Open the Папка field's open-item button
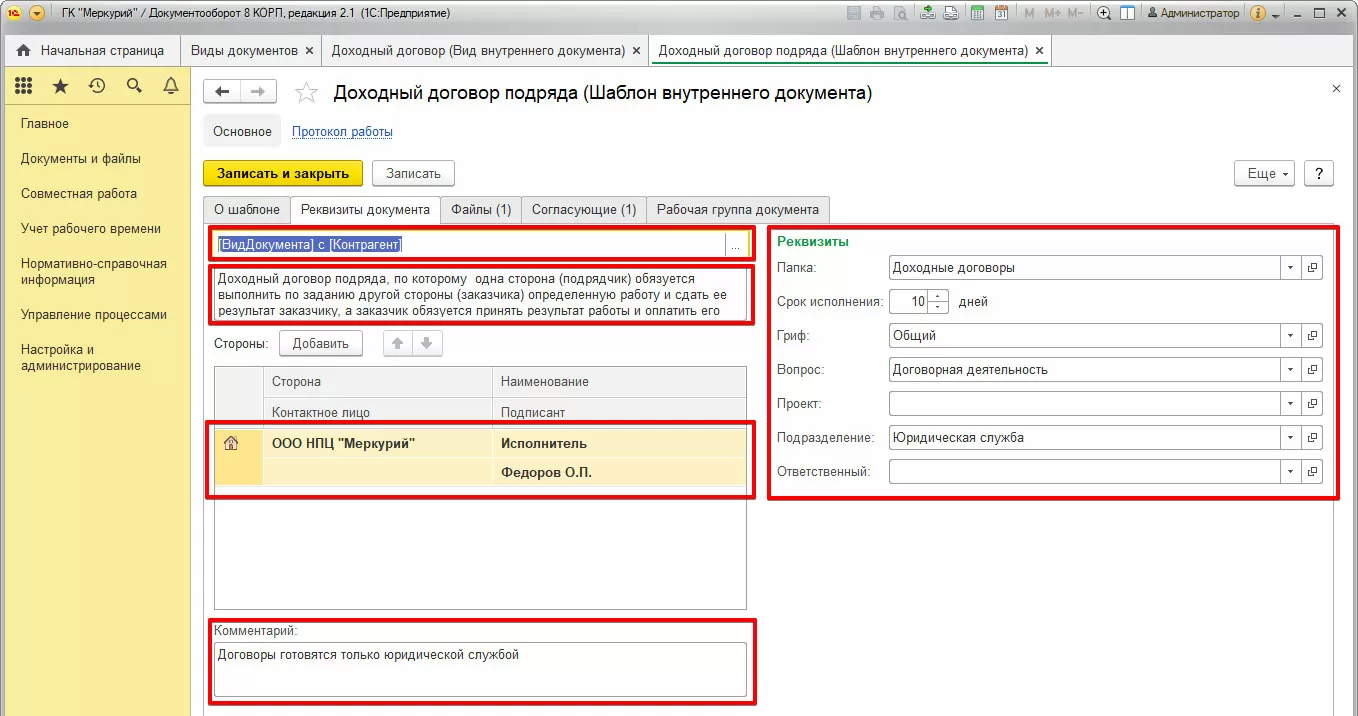1358x716 pixels. click(x=1313, y=268)
